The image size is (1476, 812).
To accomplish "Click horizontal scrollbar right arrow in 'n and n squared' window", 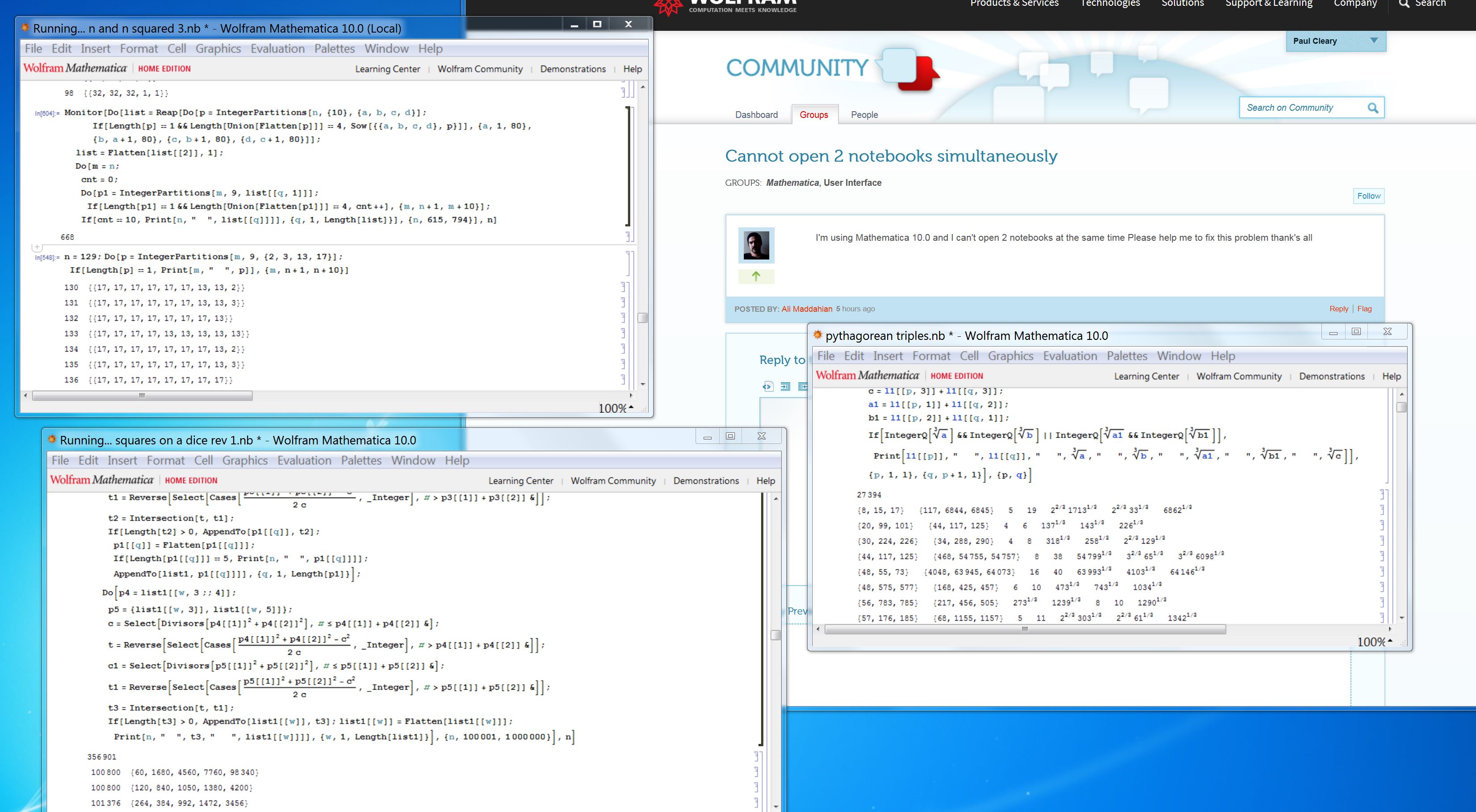I will [x=631, y=395].
